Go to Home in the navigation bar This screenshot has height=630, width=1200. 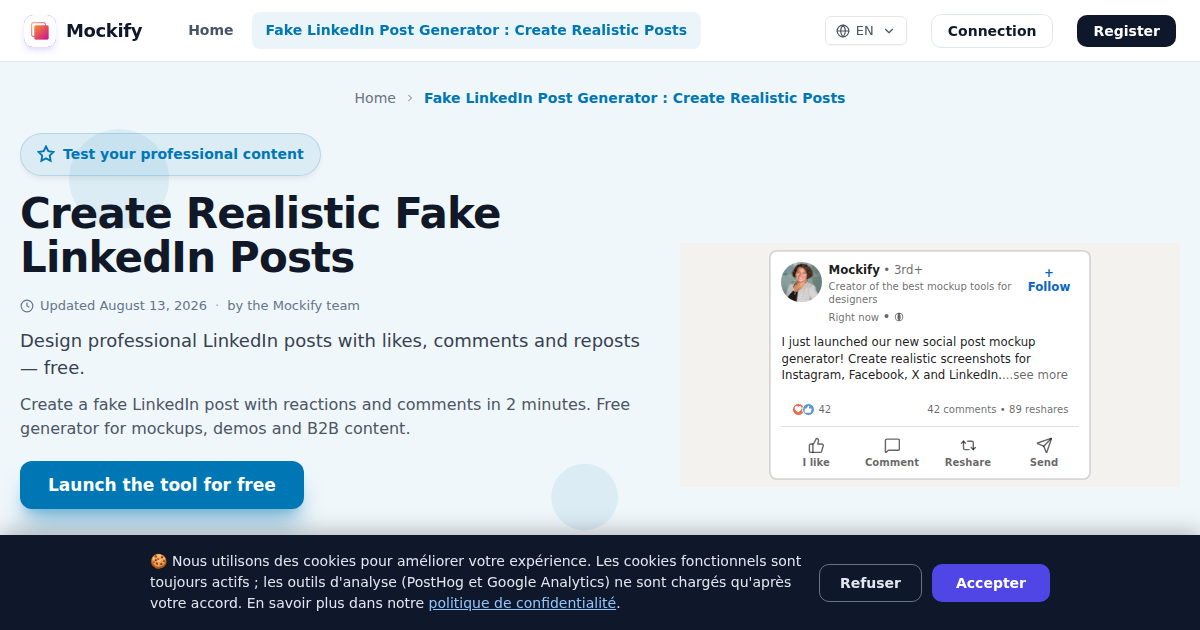(211, 31)
